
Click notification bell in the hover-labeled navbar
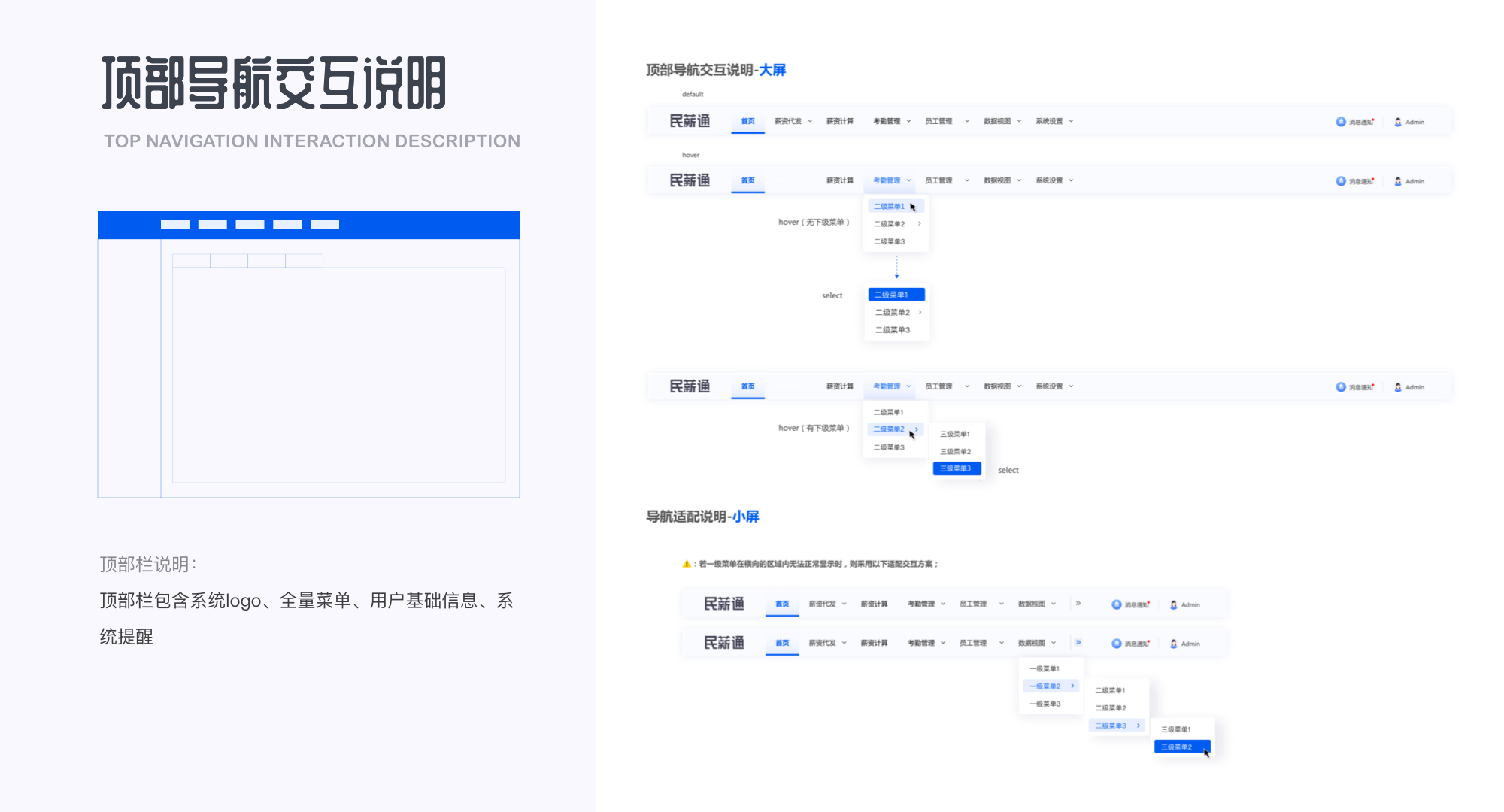point(1341,181)
